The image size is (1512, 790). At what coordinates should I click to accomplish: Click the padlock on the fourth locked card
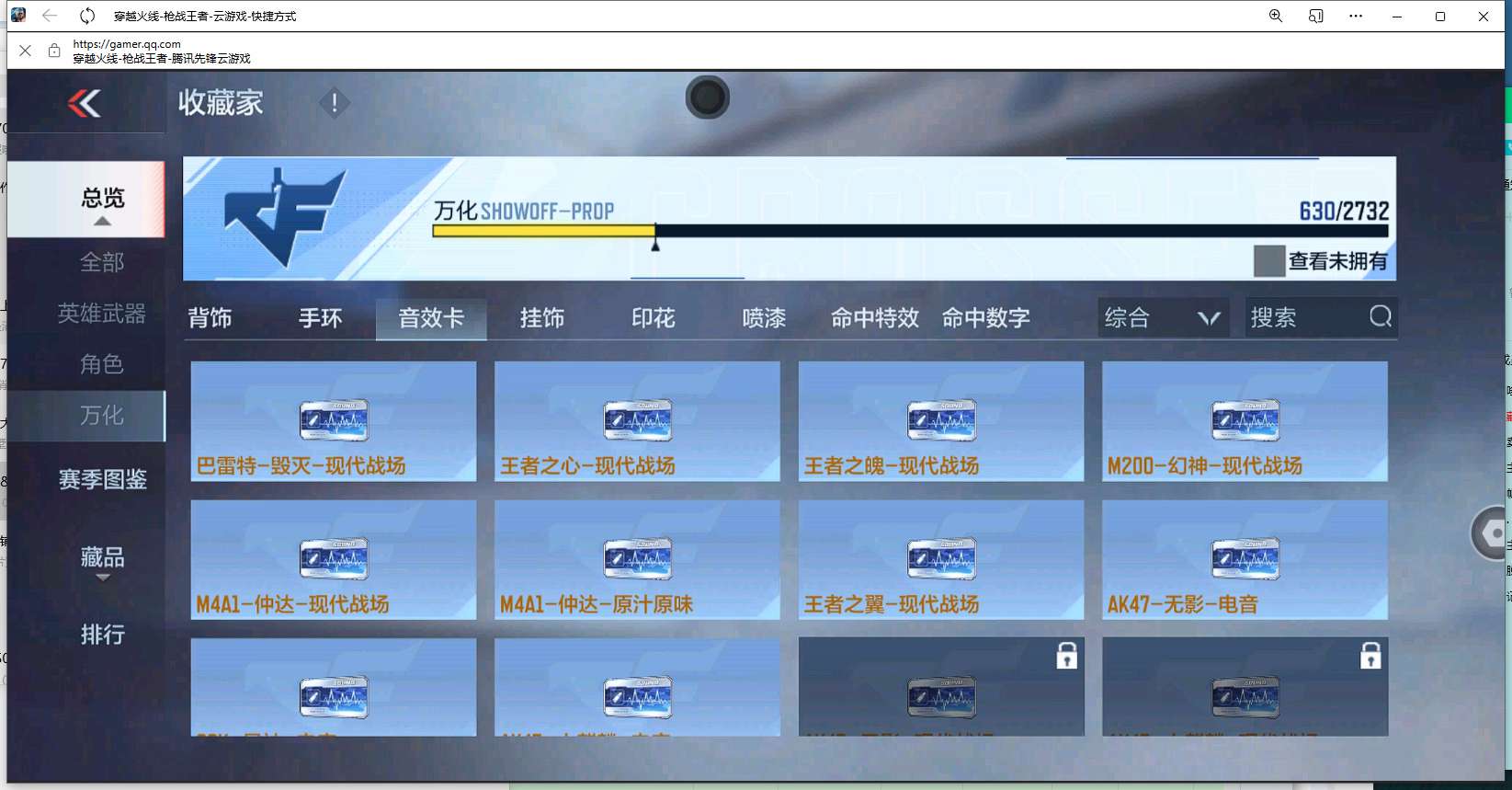tap(1370, 656)
